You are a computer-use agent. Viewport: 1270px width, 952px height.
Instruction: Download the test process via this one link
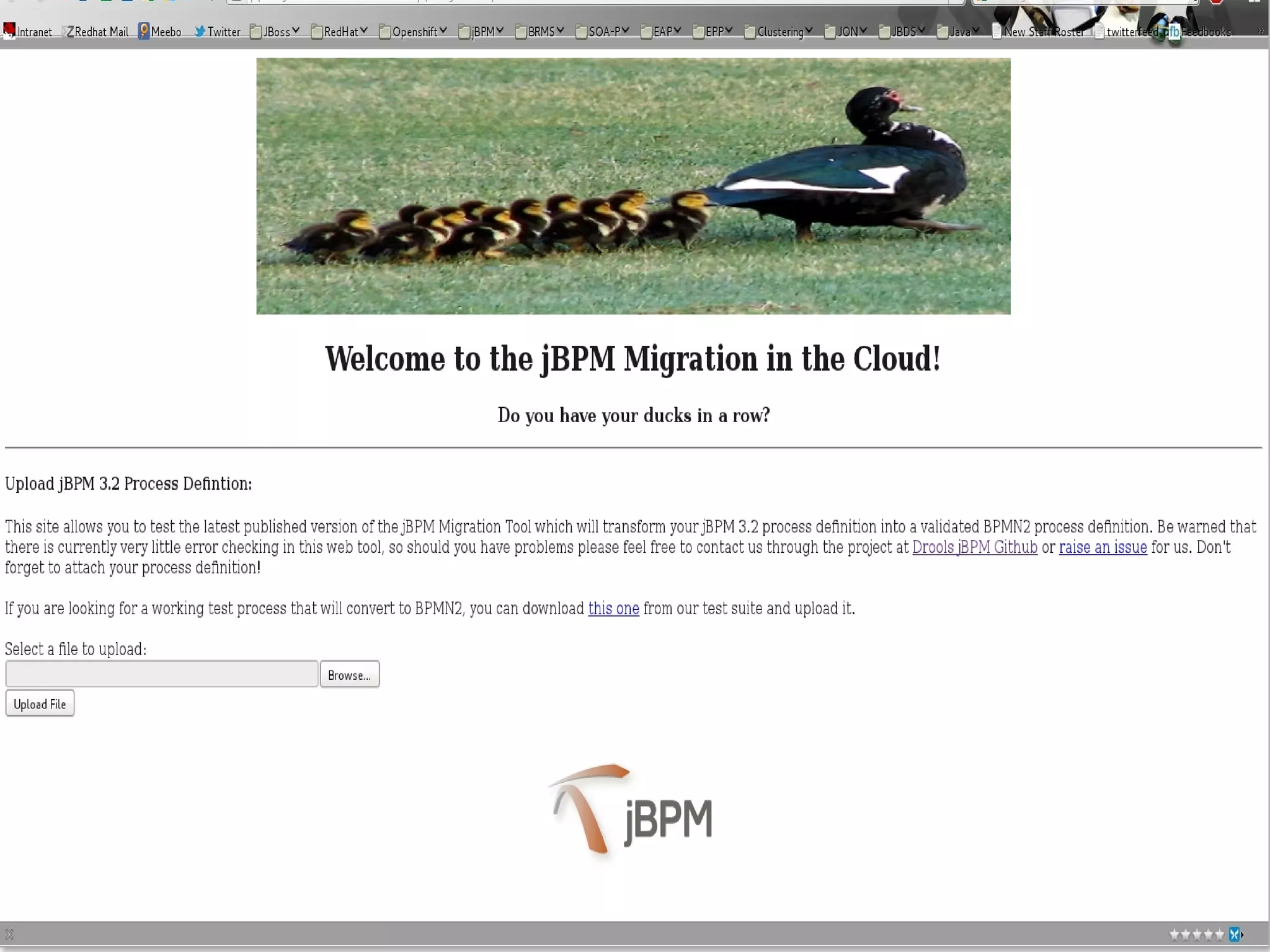[613, 609]
